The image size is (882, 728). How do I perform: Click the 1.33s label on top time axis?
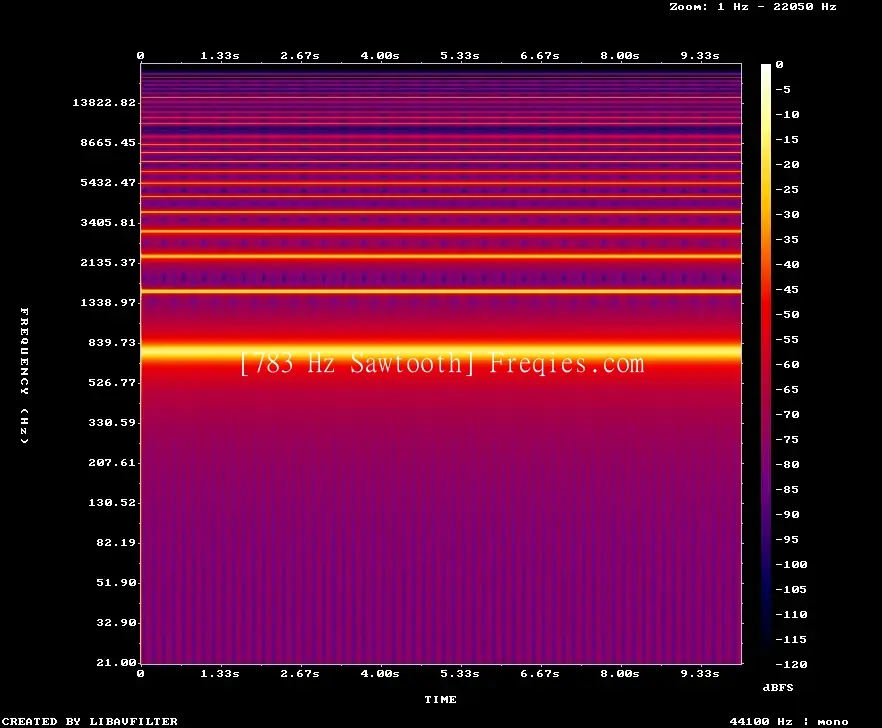tap(220, 56)
